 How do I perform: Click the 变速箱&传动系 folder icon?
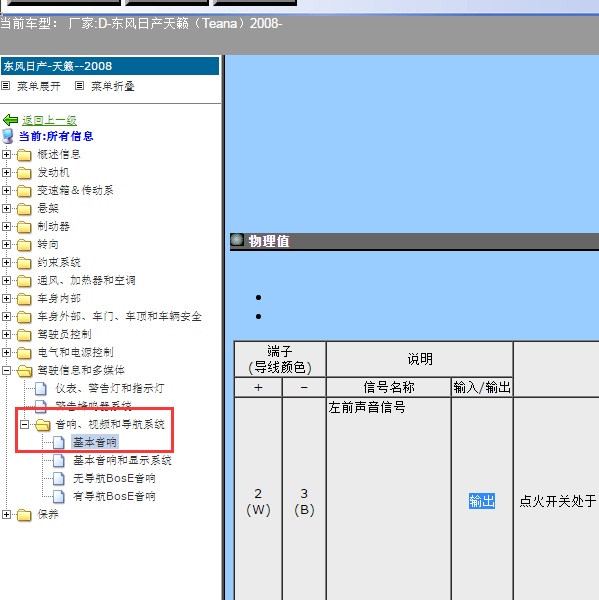[24, 191]
